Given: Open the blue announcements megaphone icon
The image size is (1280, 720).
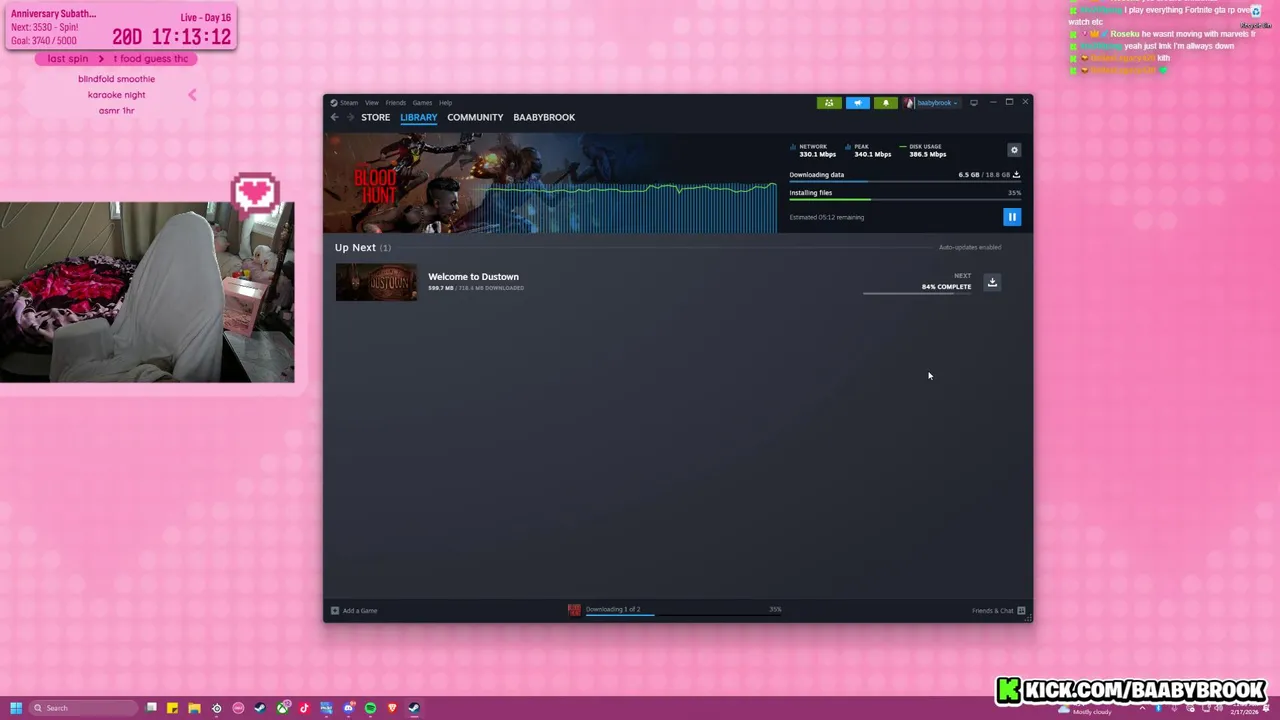Looking at the screenshot, I should (x=857, y=102).
